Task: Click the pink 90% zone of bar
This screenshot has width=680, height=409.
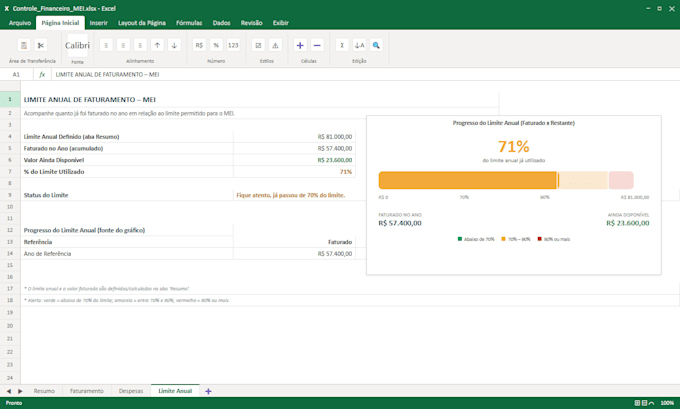Action: point(621,180)
